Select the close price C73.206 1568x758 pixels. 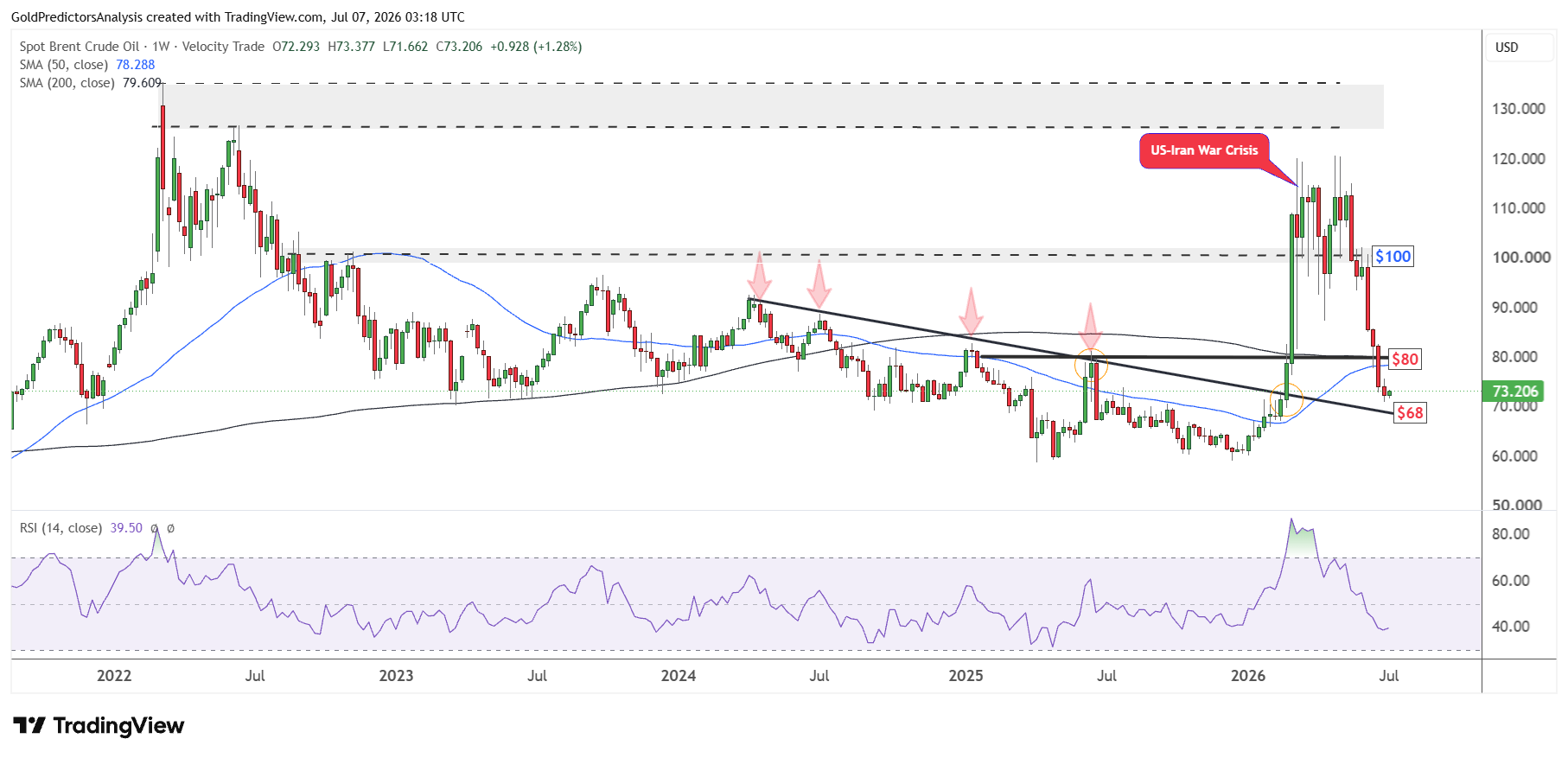tap(459, 47)
